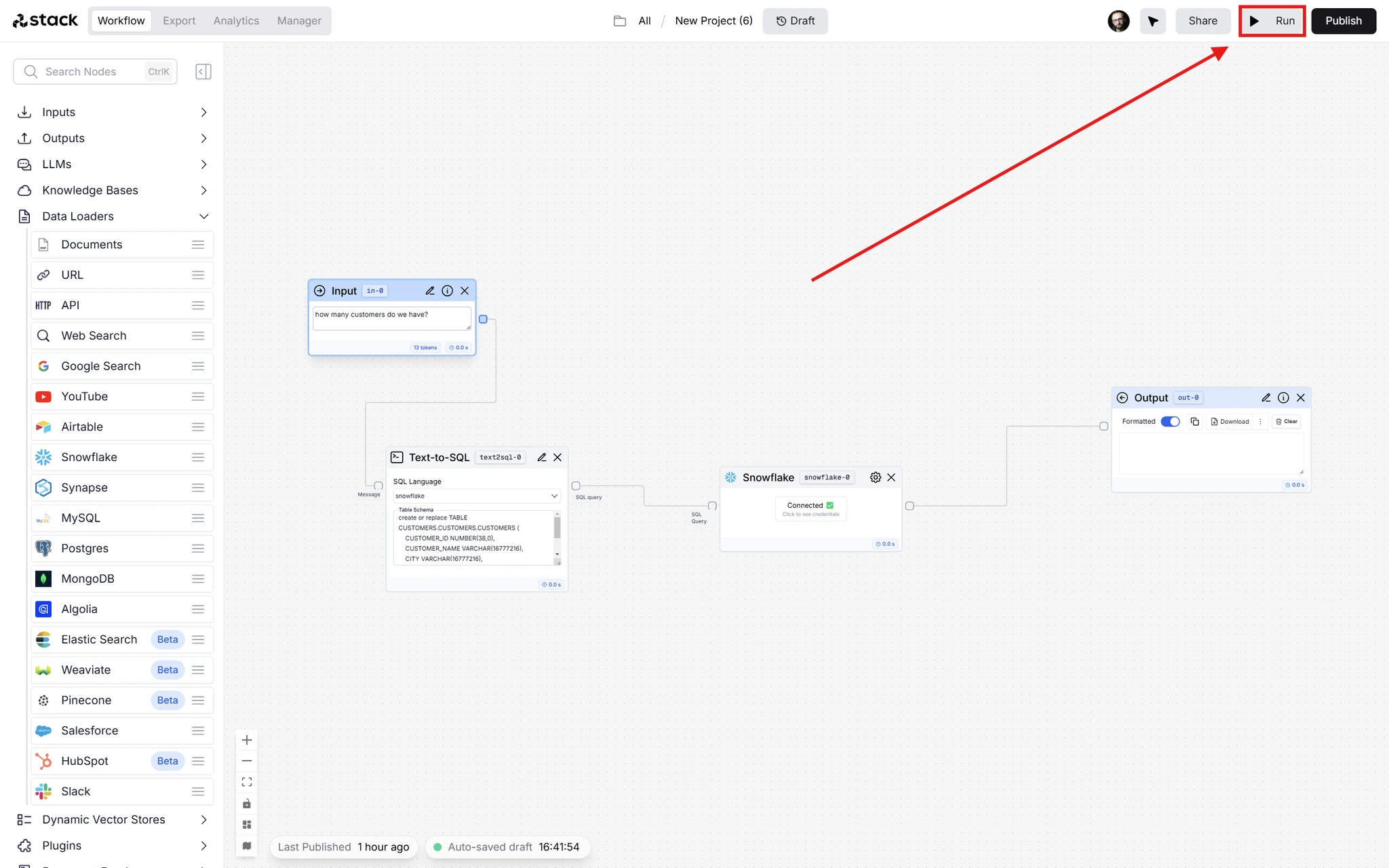Image resolution: width=1389 pixels, height=868 pixels.
Task: Add Documents data loader node
Action: (122, 245)
